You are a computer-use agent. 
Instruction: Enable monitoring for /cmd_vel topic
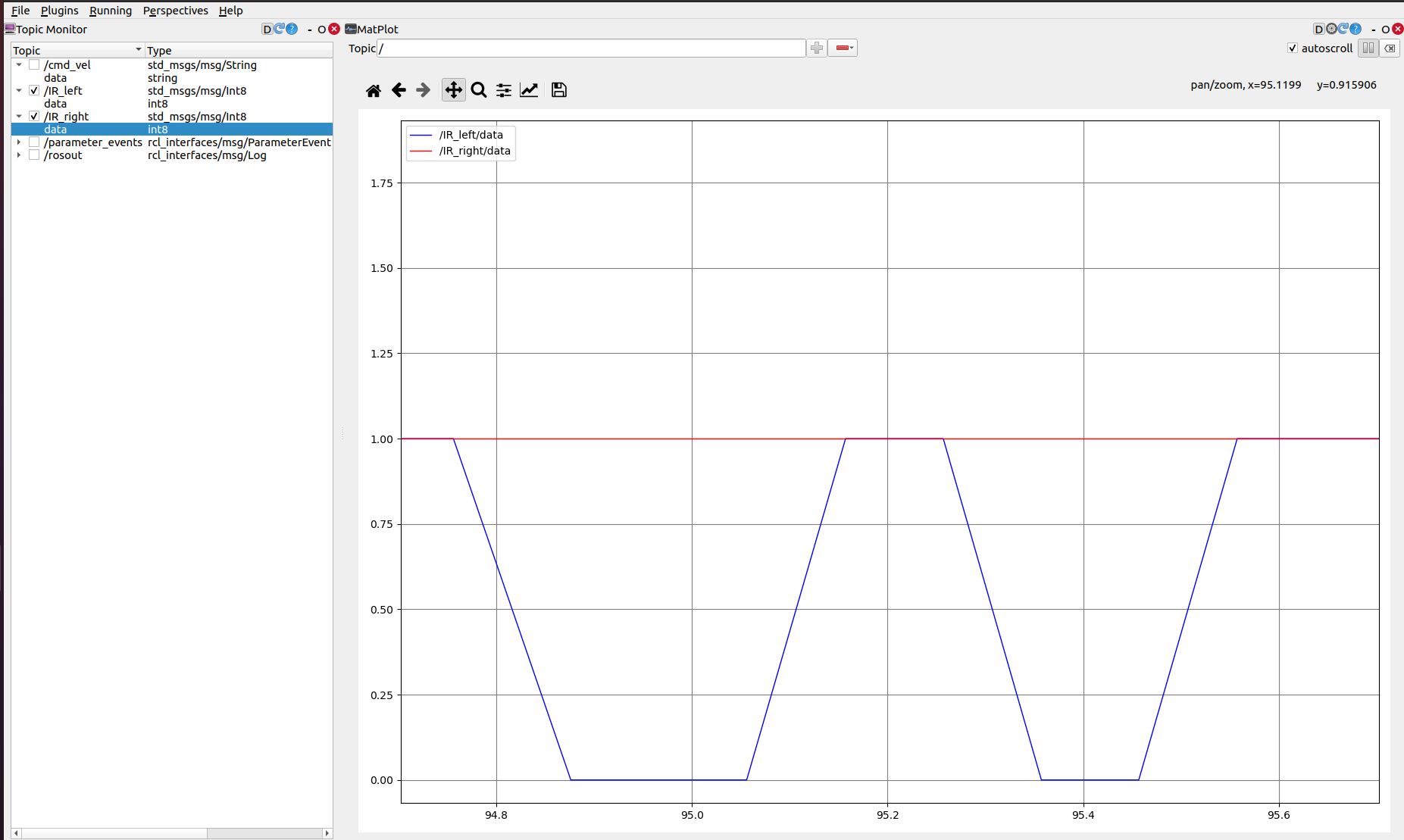[x=34, y=65]
